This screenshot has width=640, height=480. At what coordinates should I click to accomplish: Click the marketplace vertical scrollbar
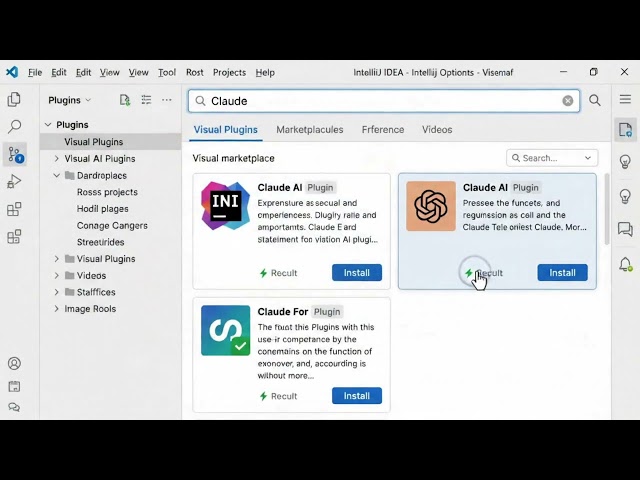607,209
